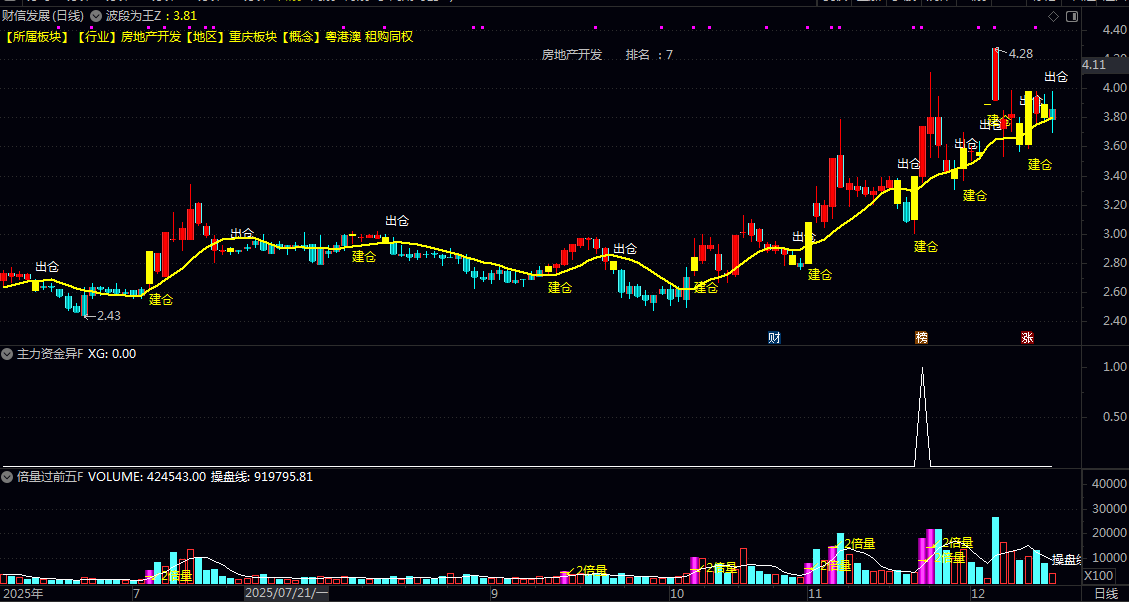
Task: Click the blue 财 event marker
Action: tap(775, 338)
